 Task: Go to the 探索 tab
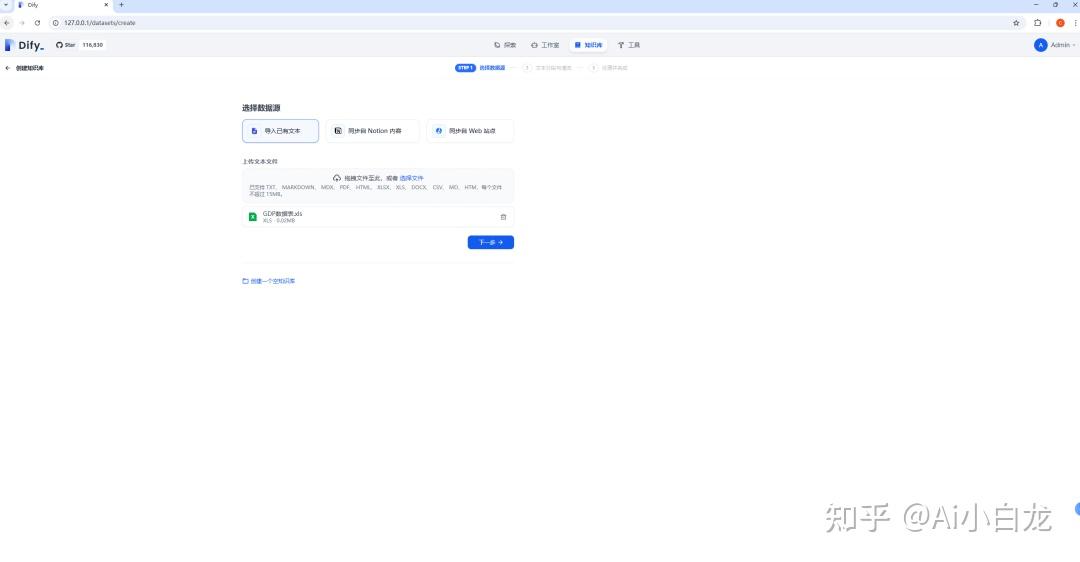(x=505, y=45)
